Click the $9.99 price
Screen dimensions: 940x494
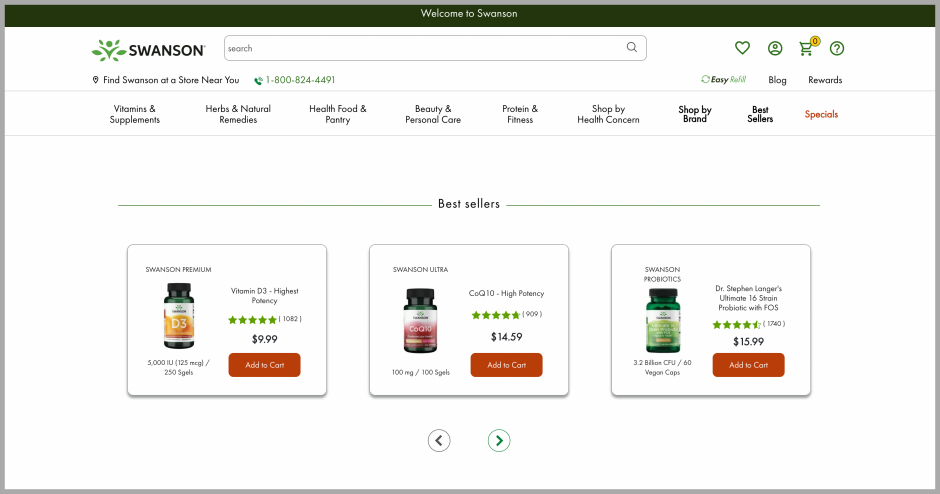pos(264,339)
